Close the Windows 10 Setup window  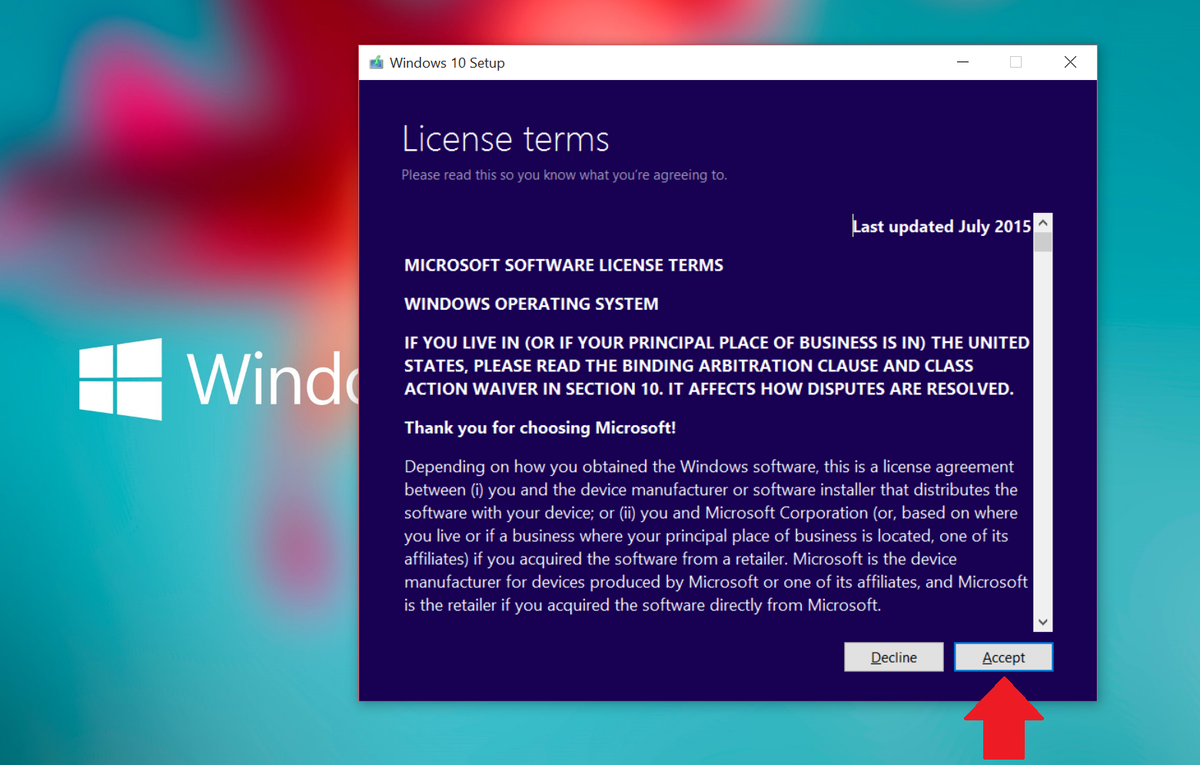tap(1070, 62)
